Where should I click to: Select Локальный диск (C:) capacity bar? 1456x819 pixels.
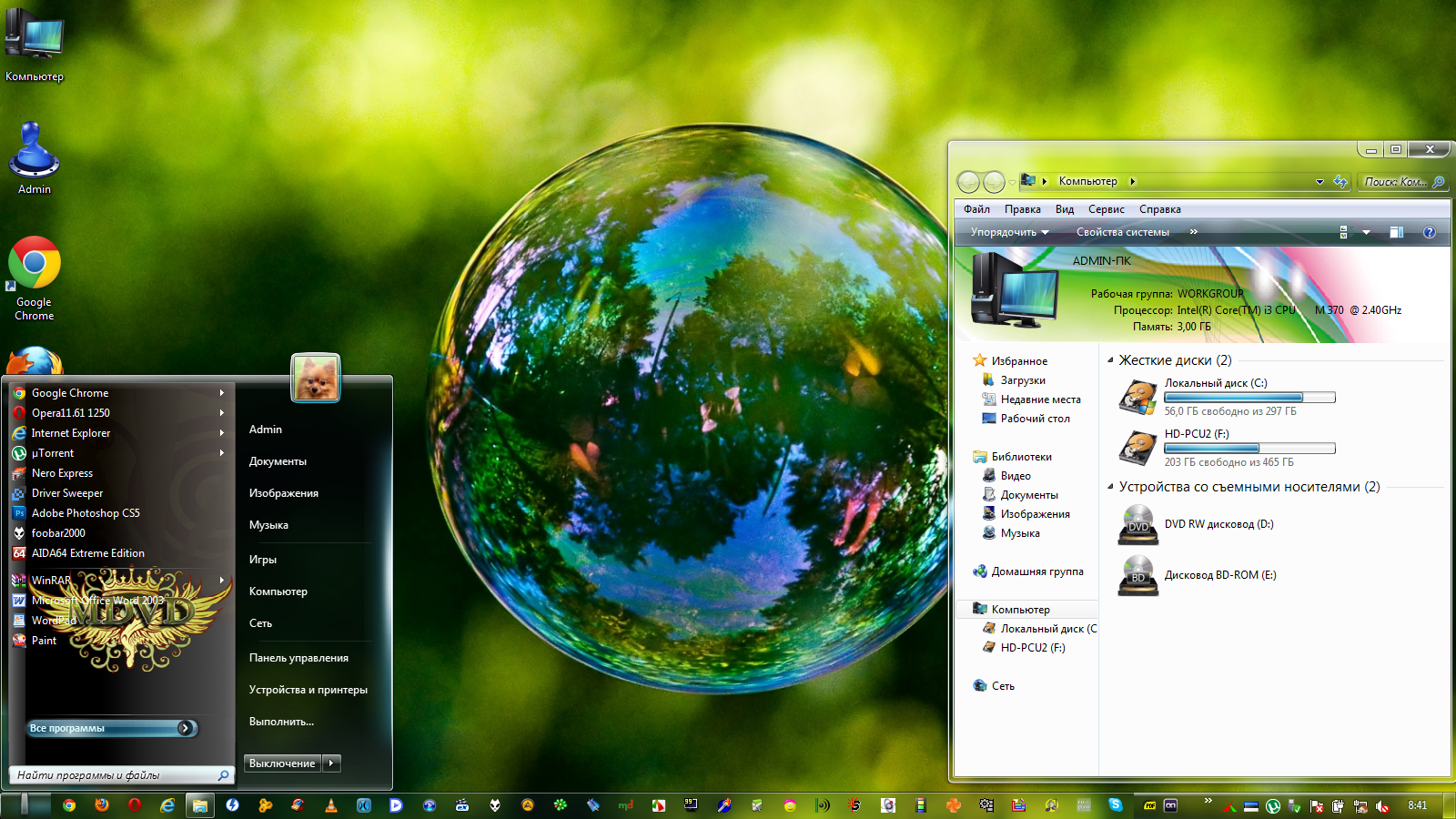click(x=1249, y=398)
